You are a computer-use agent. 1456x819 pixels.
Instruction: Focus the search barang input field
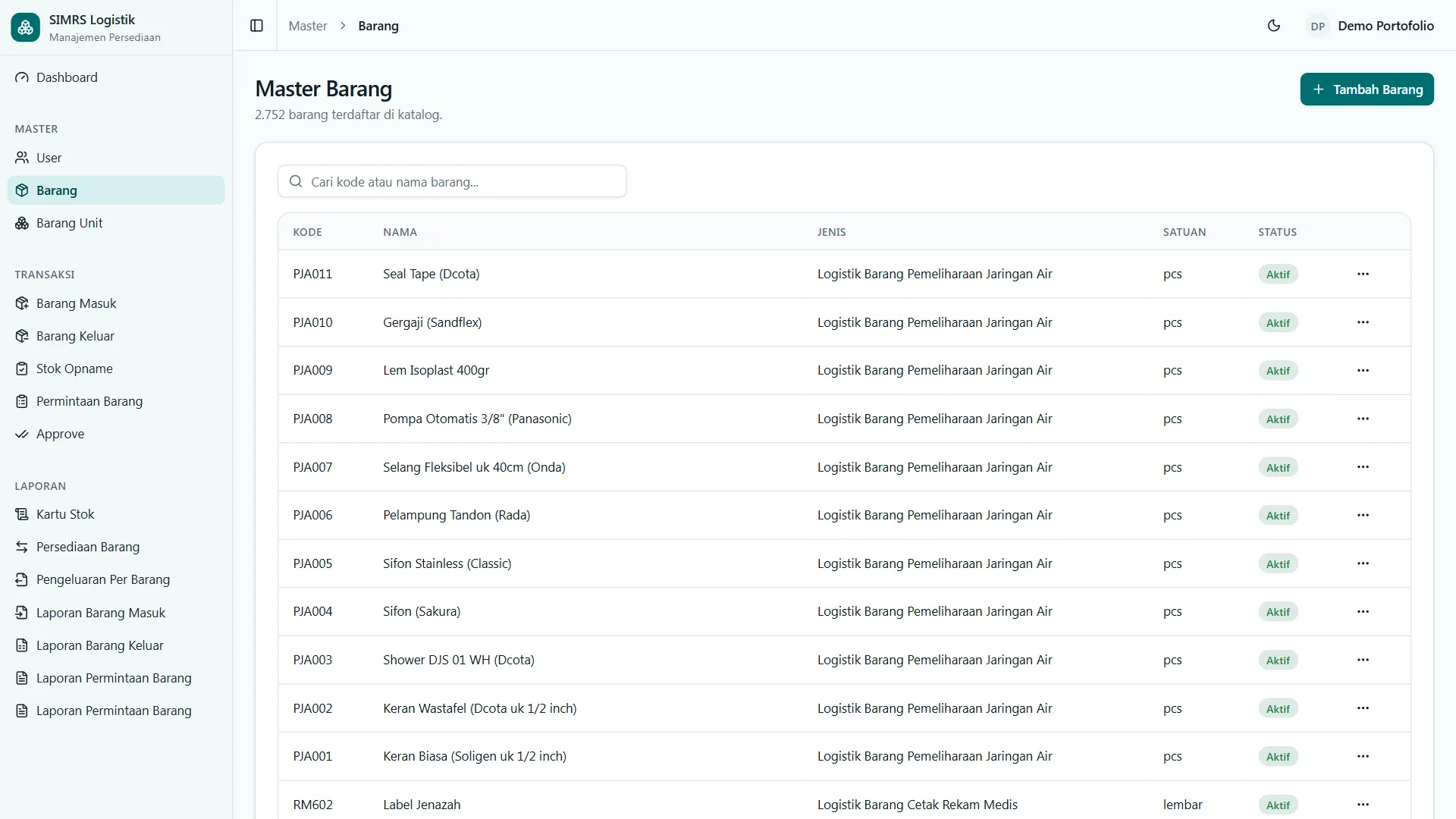452,182
